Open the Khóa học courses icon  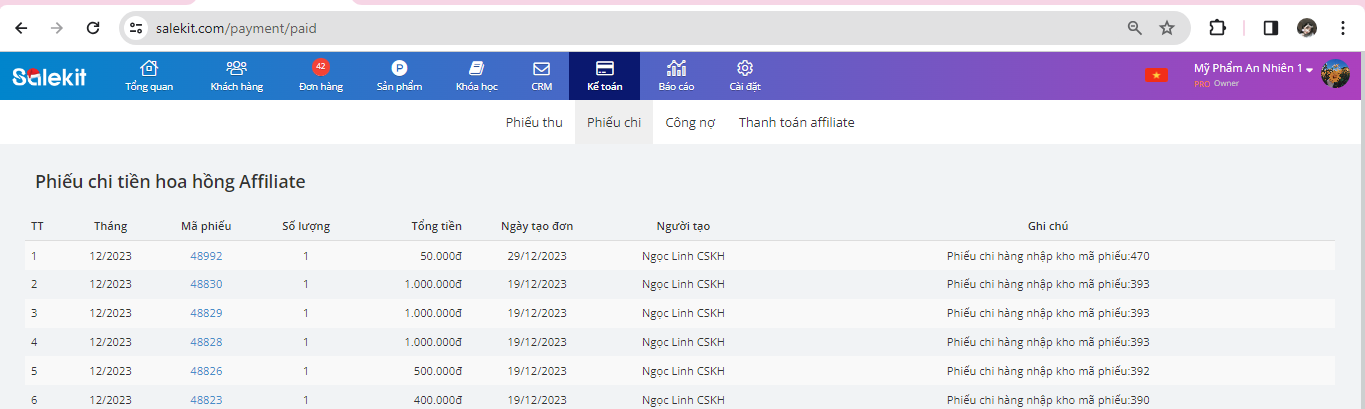(x=476, y=76)
